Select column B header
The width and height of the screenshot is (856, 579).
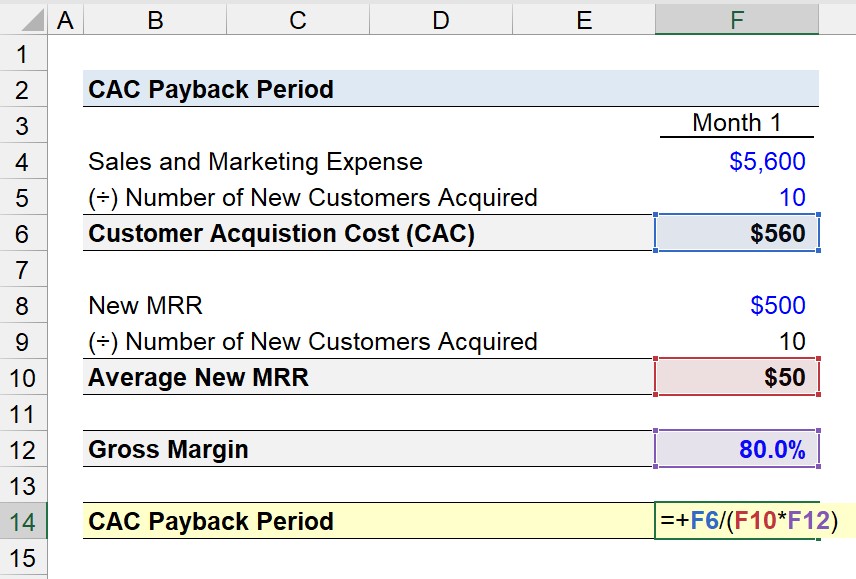(155, 20)
